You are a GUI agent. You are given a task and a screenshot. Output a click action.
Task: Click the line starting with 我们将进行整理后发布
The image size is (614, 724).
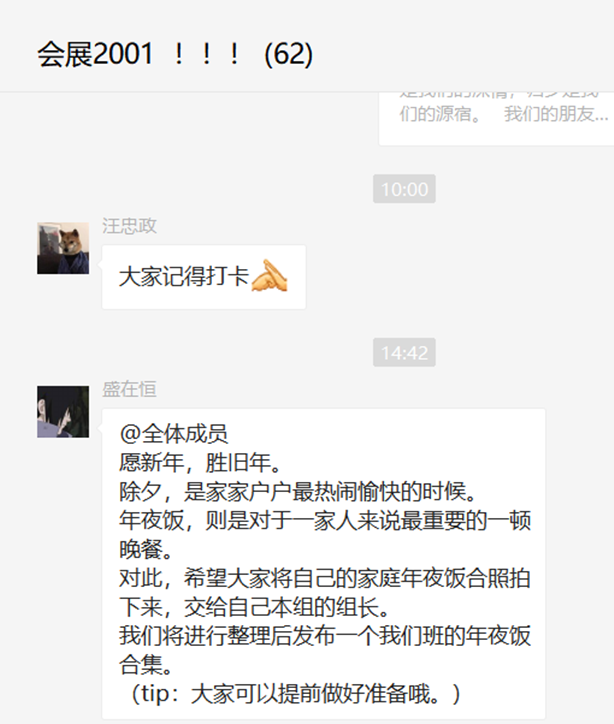point(325,636)
